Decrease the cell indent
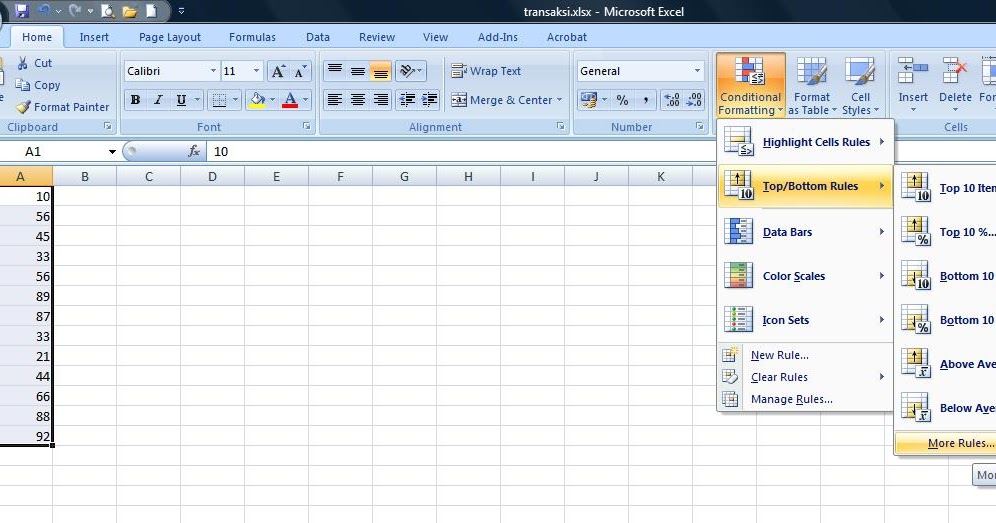996x523 pixels. 407,100
